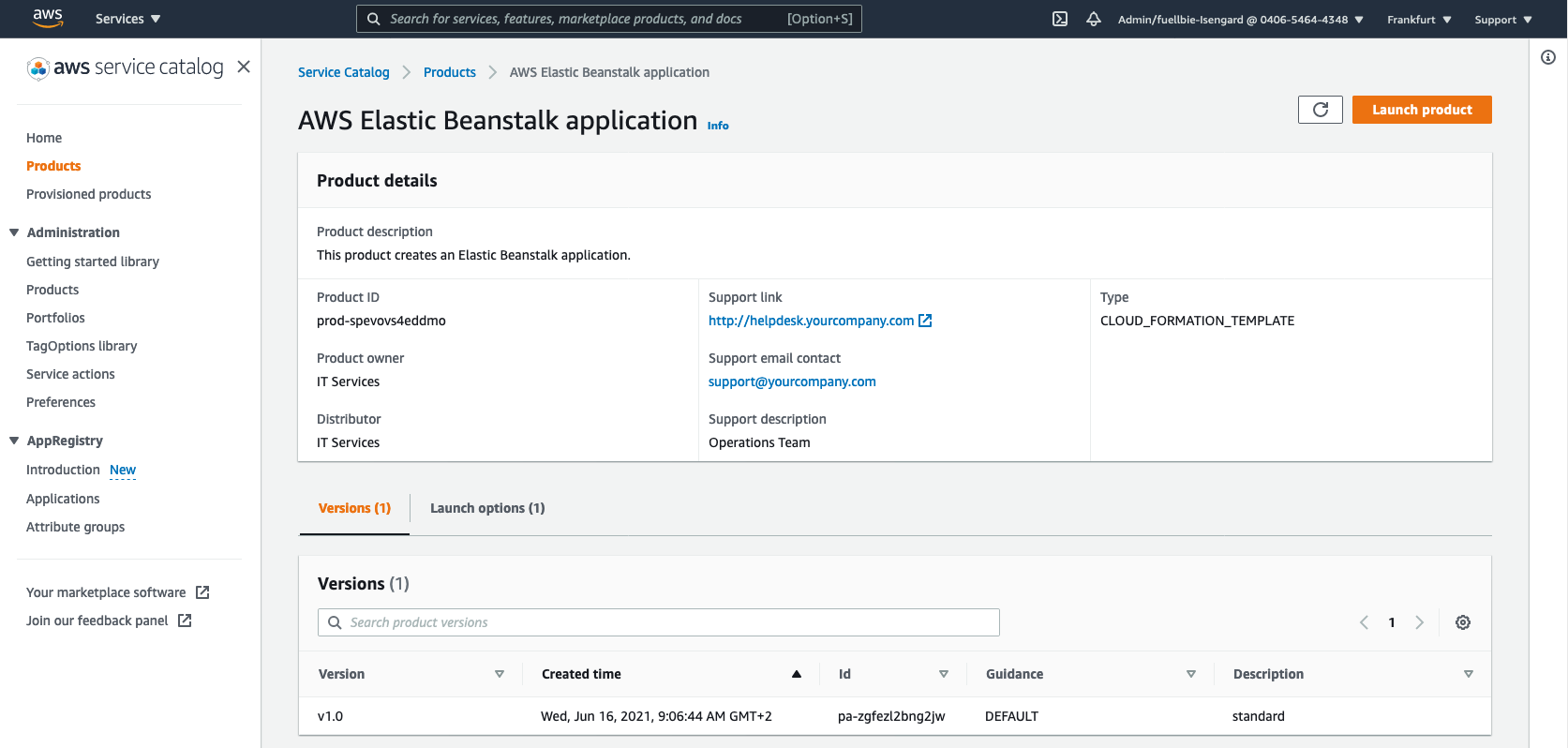
Task: Go to Home in sidebar
Action: (44, 138)
